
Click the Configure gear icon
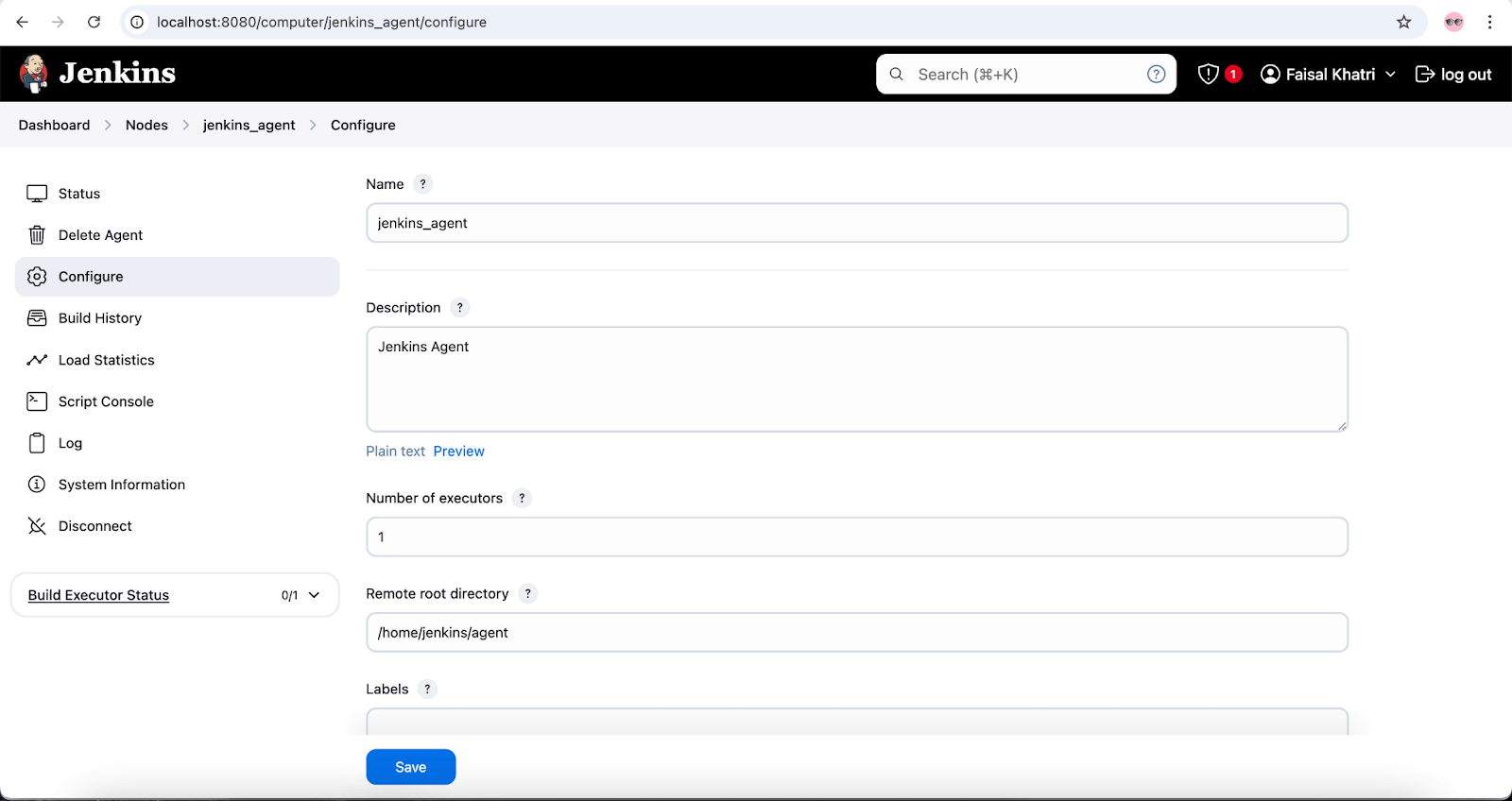coord(37,277)
